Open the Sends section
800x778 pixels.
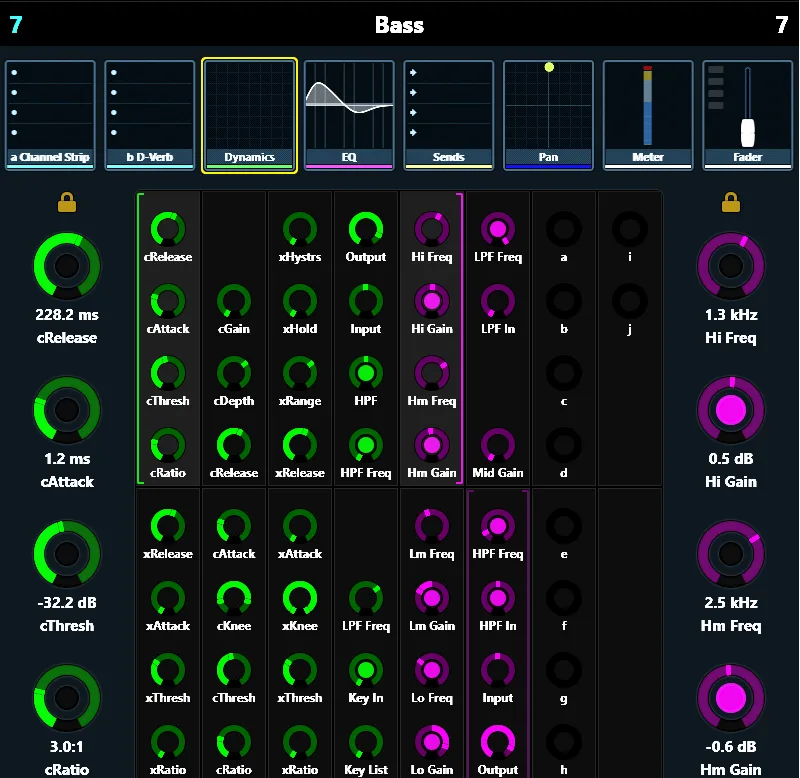point(448,115)
